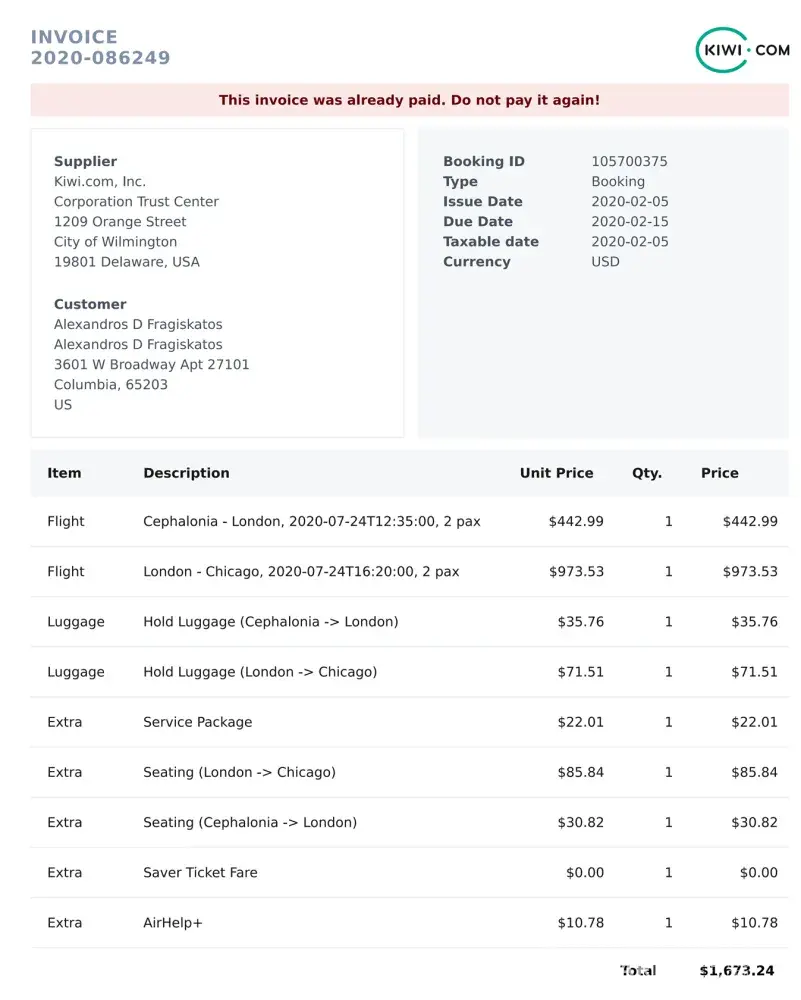Select the Cephalonia - London flight description
The width and height of the screenshot is (801, 1000).
point(311,521)
